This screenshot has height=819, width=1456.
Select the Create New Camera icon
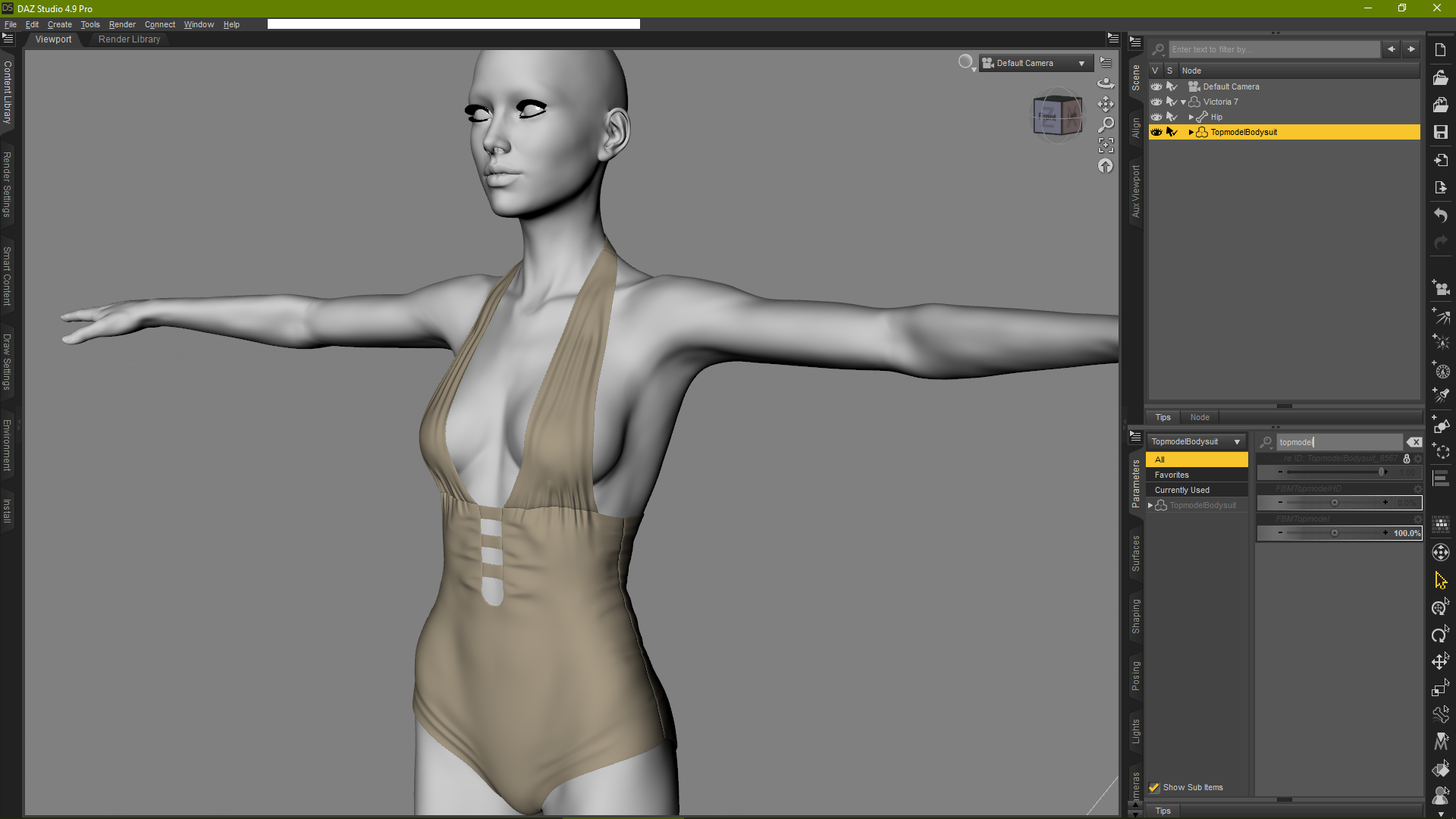[x=1441, y=288]
